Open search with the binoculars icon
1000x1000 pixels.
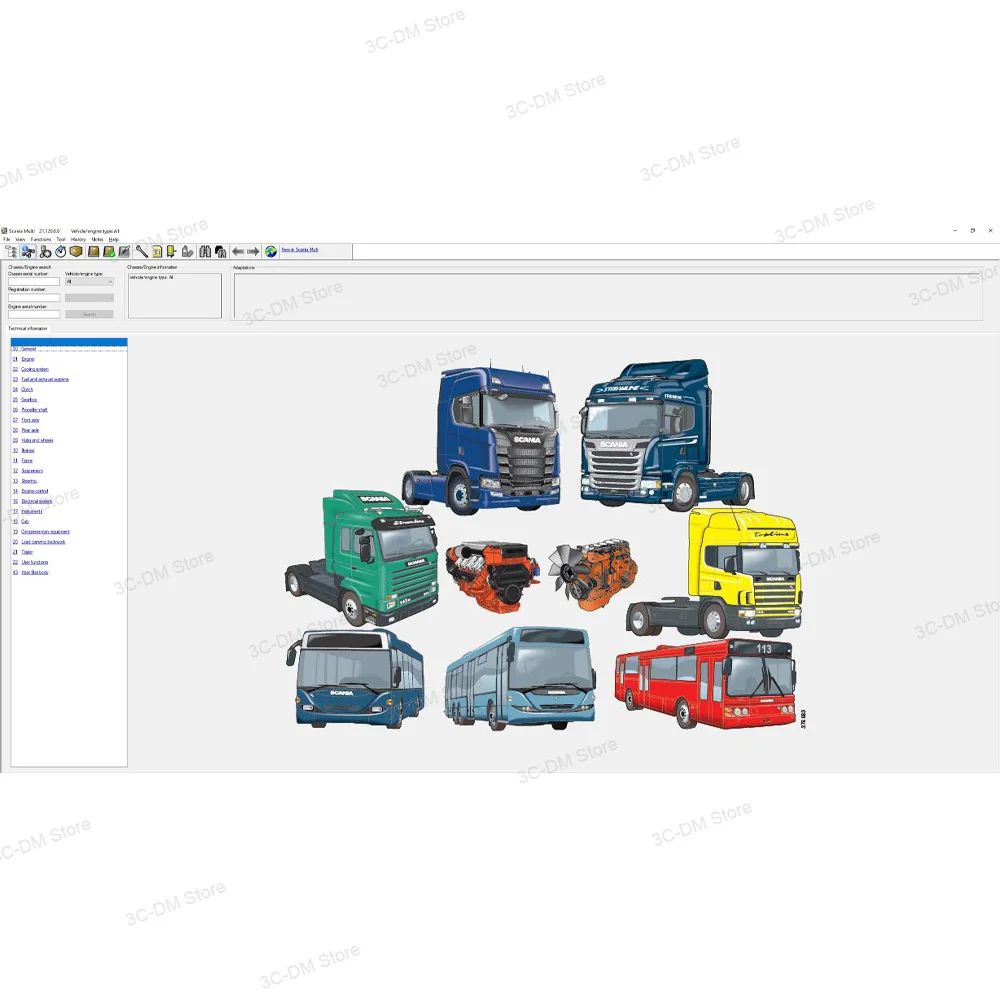click(x=205, y=252)
